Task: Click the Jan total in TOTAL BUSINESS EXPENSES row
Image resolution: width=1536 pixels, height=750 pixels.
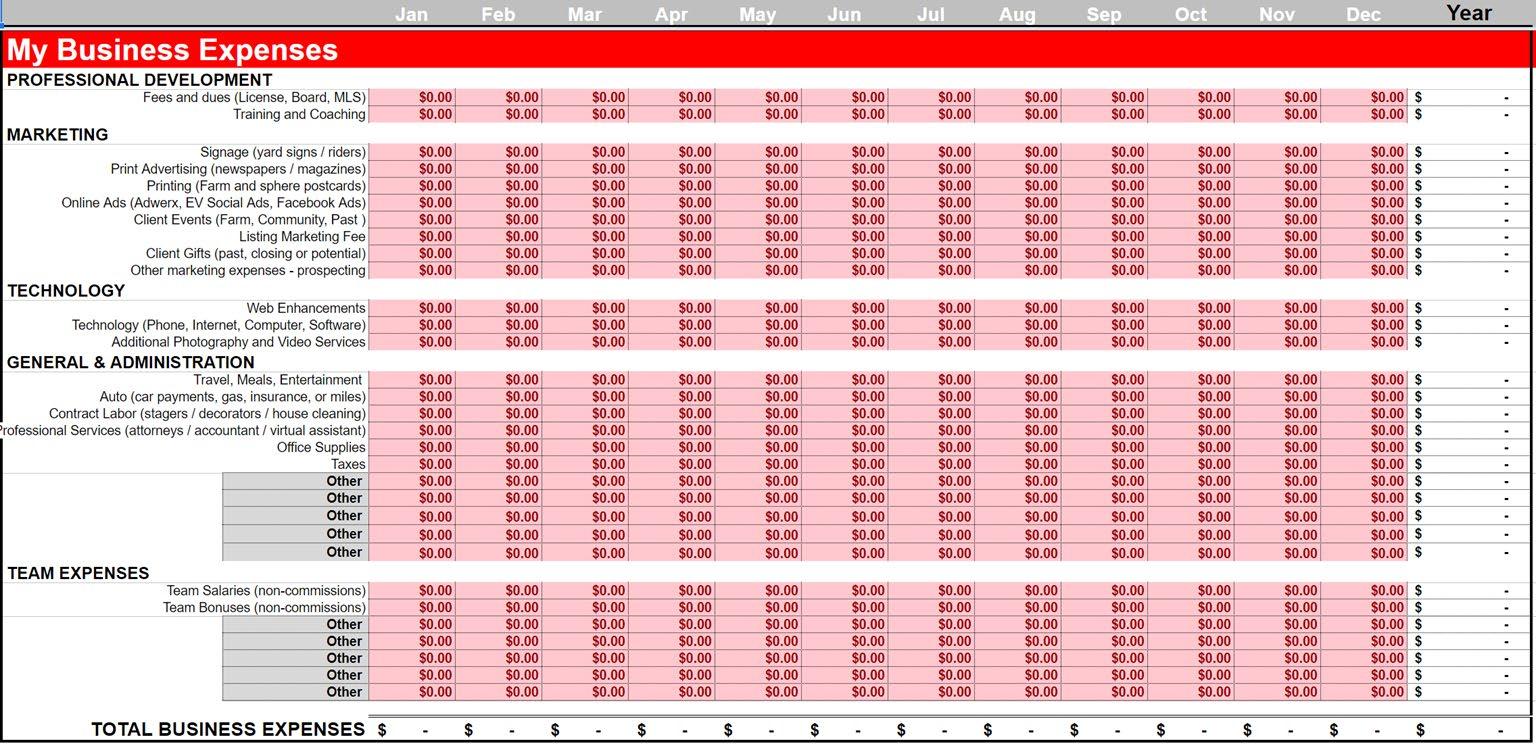Action: coord(412,731)
